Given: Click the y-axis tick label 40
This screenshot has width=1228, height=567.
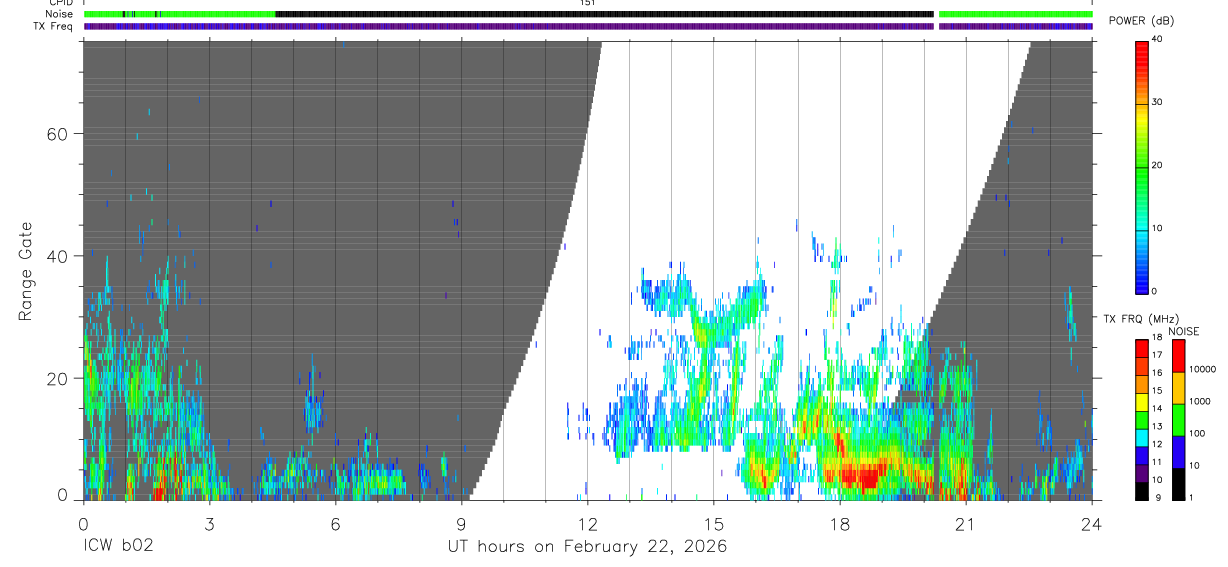Looking at the screenshot, I should pos(59,256).
